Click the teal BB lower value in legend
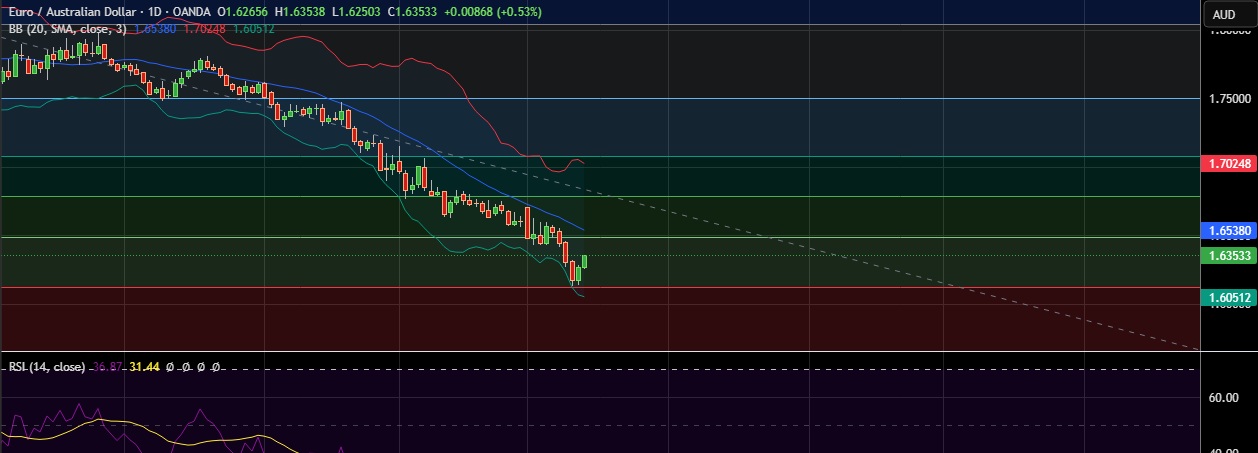This screenshot has width=1258, height=453. click(x=252, y=29)
